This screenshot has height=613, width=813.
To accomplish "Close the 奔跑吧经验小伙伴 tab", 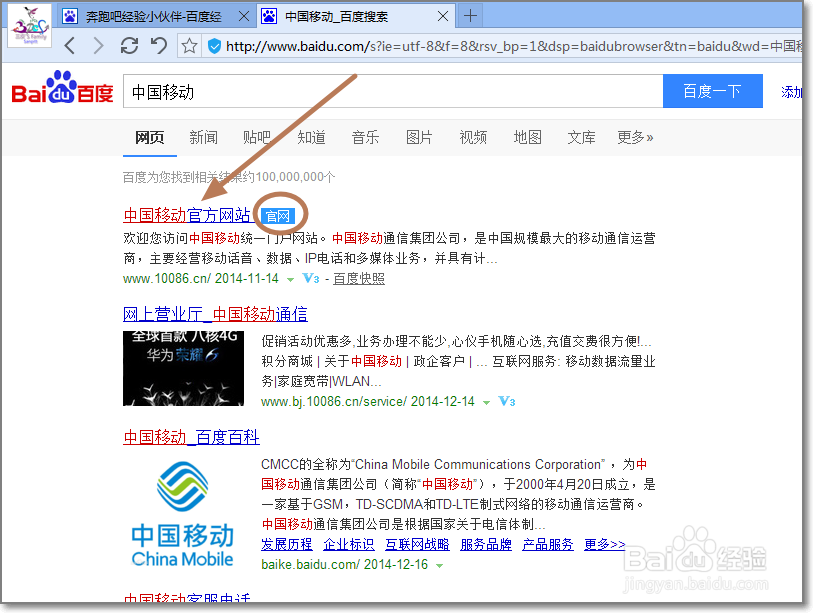I will (x=244, y=17).
